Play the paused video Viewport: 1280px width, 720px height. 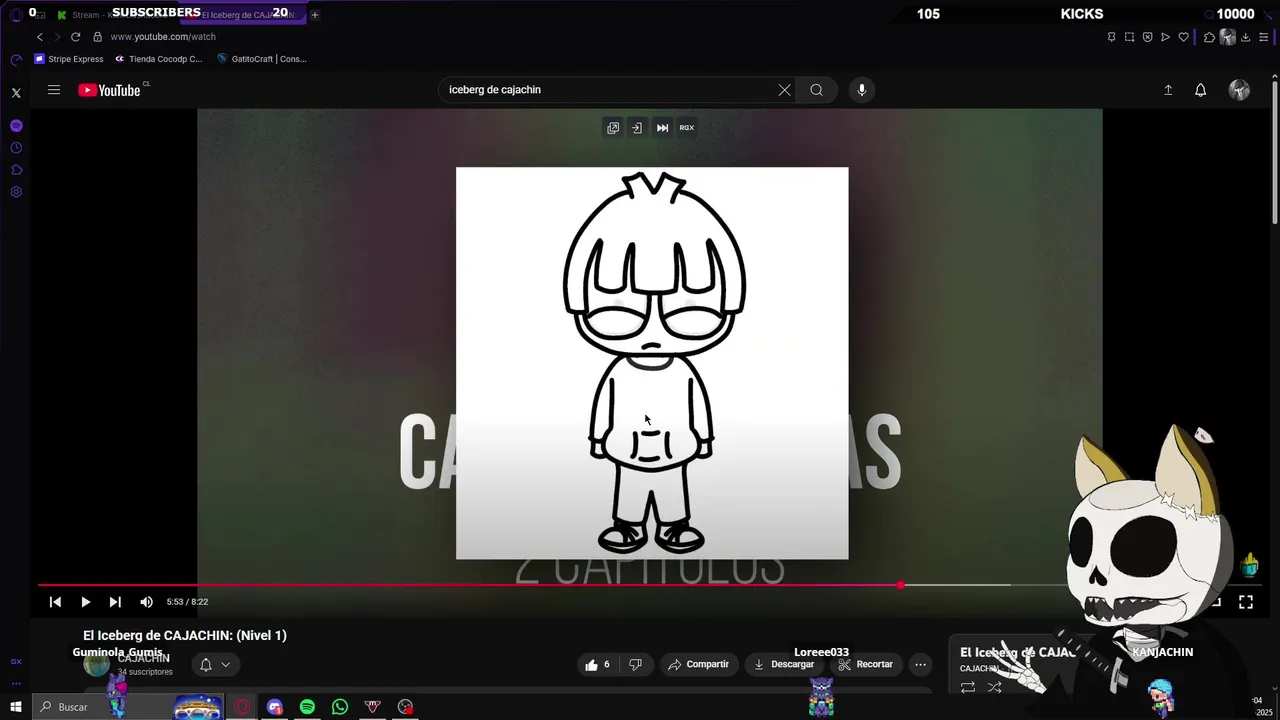click(85, 602)
